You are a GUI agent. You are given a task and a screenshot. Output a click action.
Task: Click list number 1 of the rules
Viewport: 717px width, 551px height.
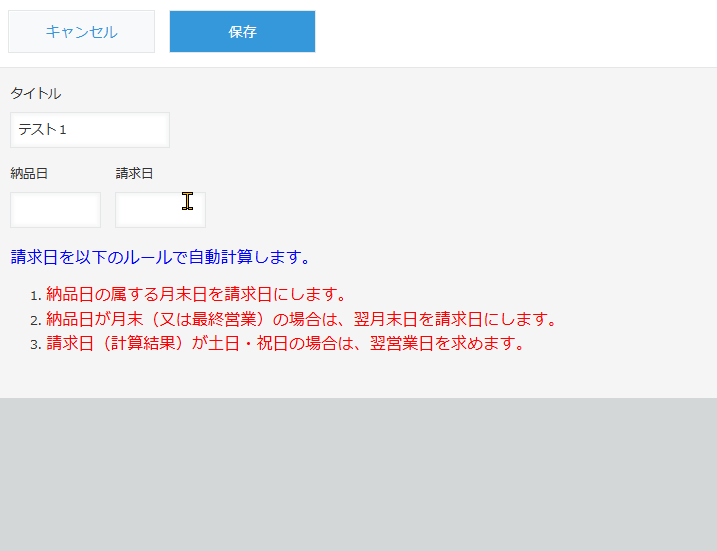pyautogui.click(x=35, y=296)
